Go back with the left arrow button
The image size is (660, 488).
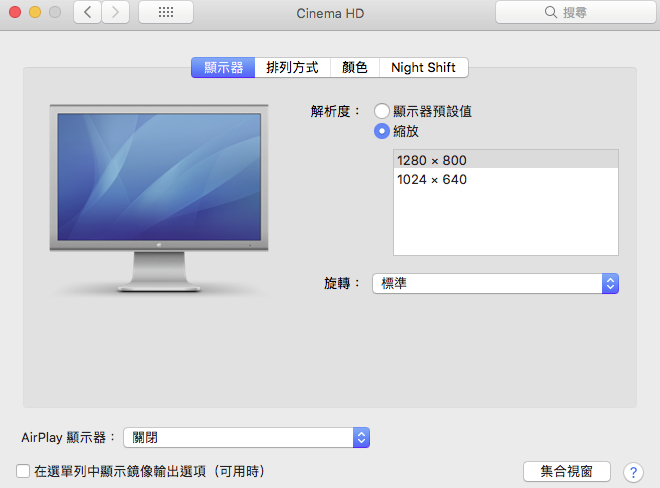pos(87,12)
